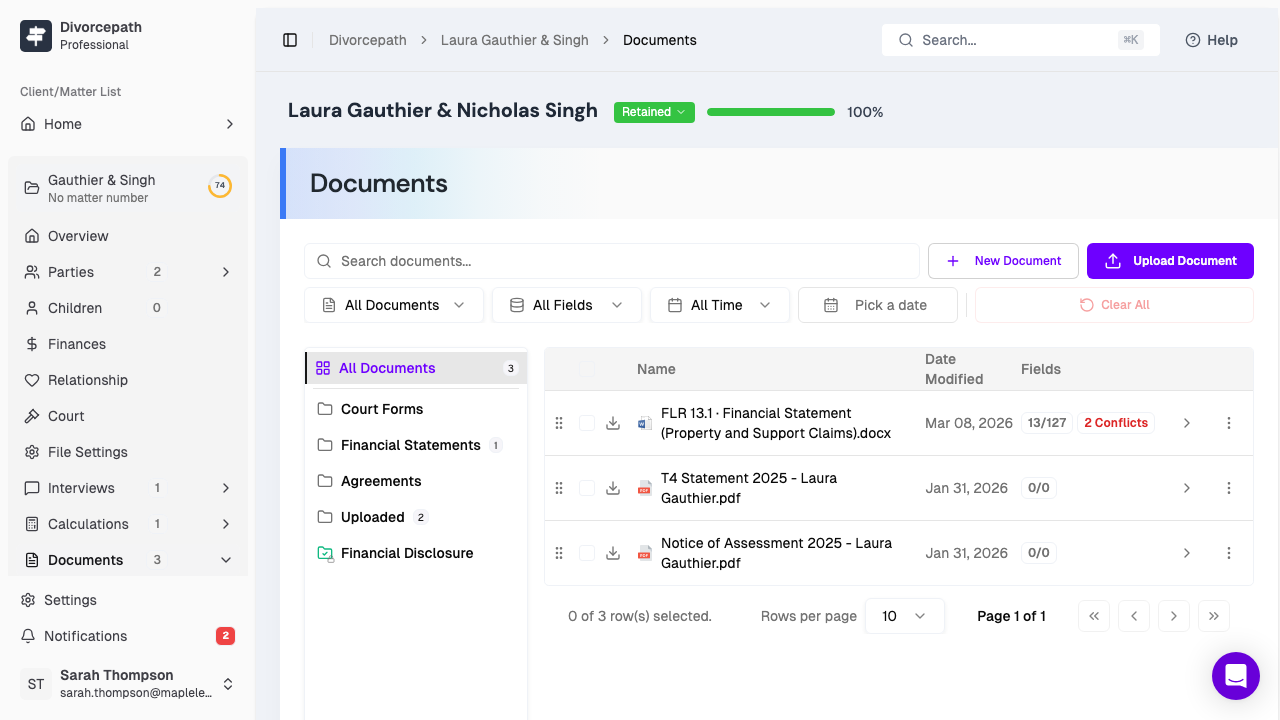Download the T4 Statement 2025 file
This screenshot has width=1280, height=720.
[613, 488]
